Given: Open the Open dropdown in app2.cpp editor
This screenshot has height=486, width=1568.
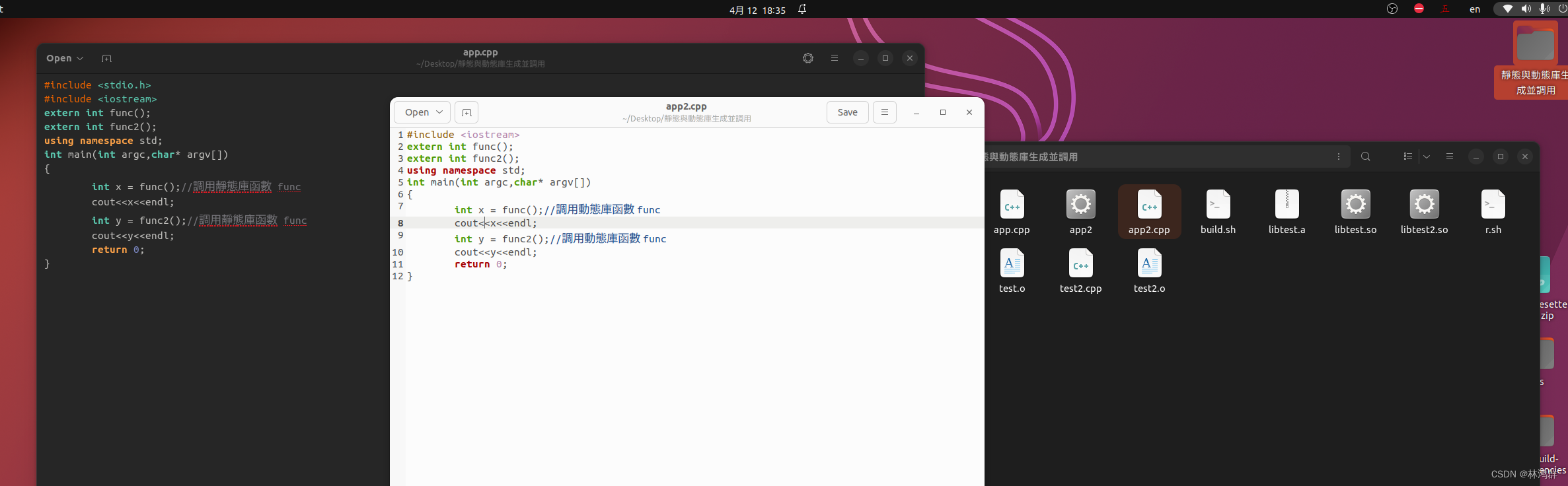Looking at the screenshot, I should (423, 112).
